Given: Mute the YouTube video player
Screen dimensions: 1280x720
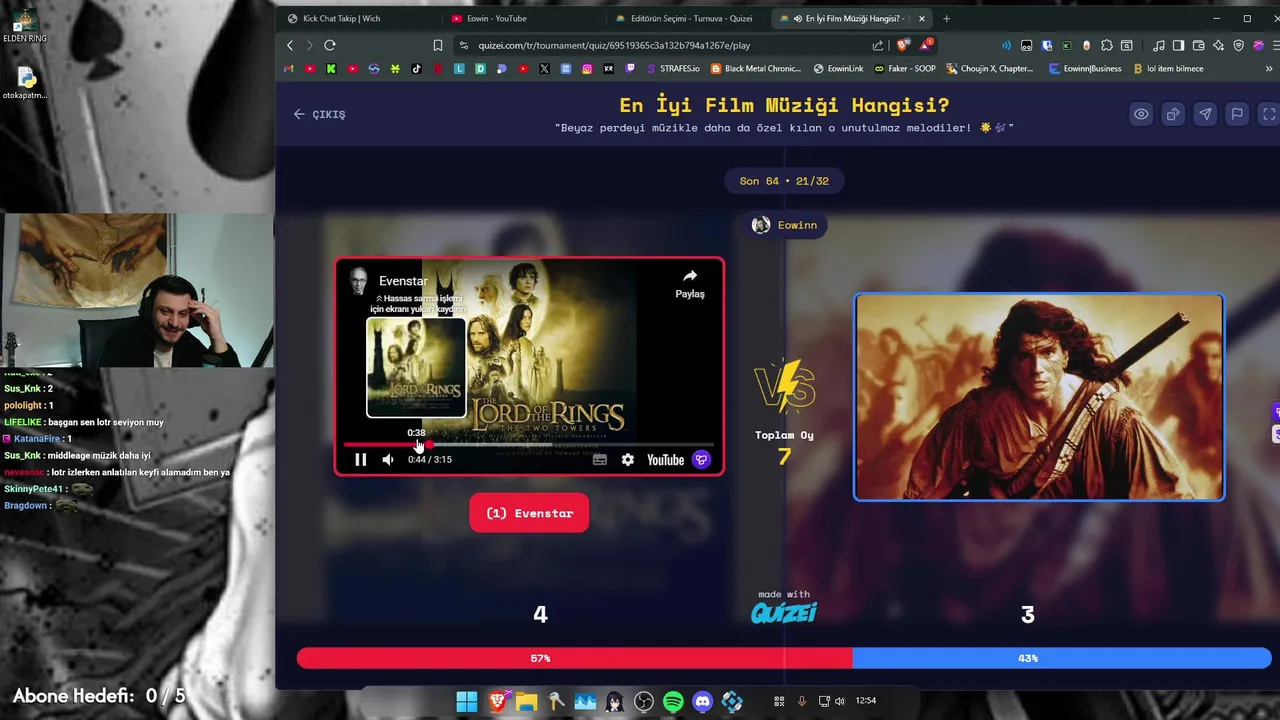Looking at the screenshot, I should pos(388,460).
